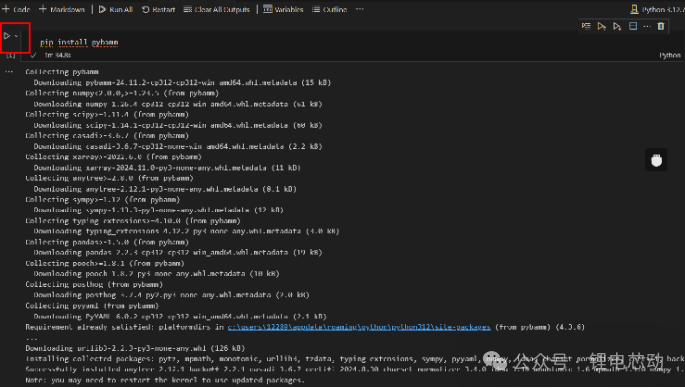Restart the notebook kernel

pyautogui.click(x=159, y=9)
